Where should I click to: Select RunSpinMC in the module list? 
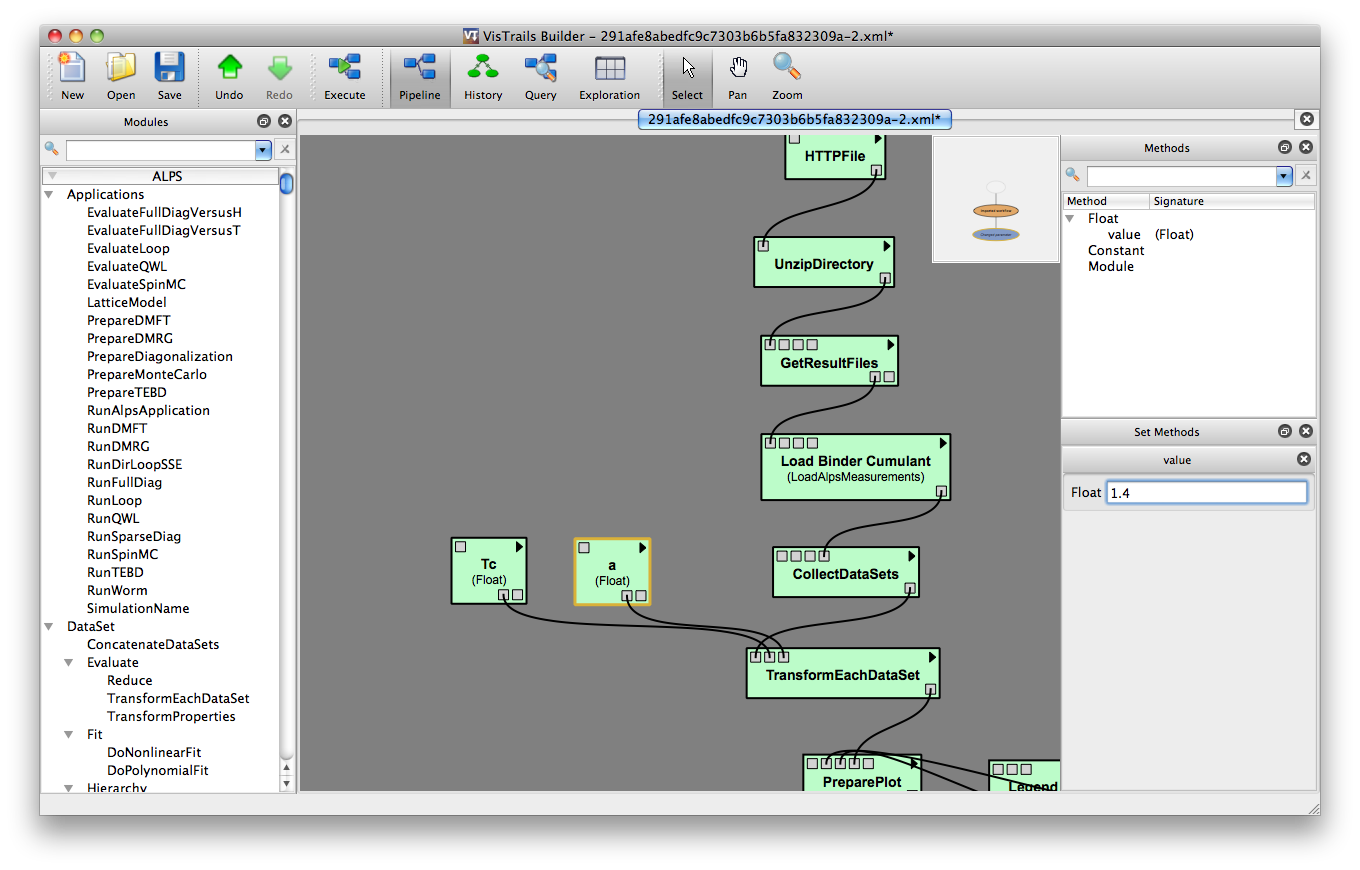pyautogui.click(x=122, y=555)
